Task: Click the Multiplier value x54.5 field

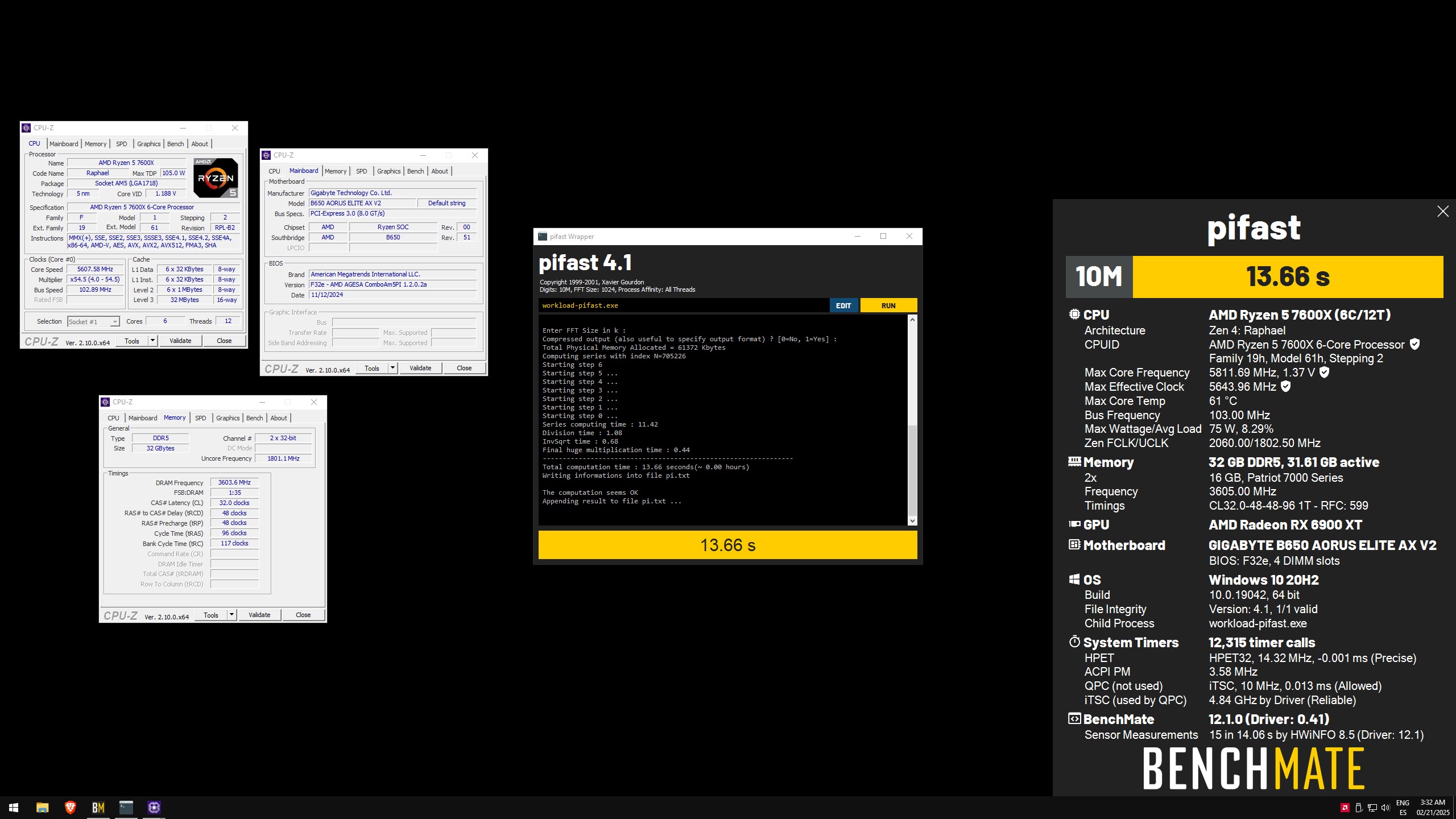Action: (x=95, y=280)
